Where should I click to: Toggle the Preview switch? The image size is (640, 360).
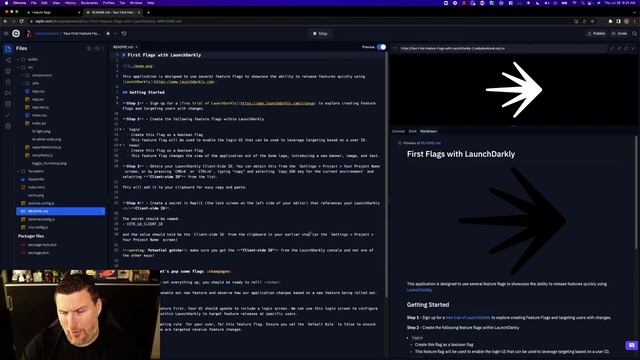[x=381, y=47]
